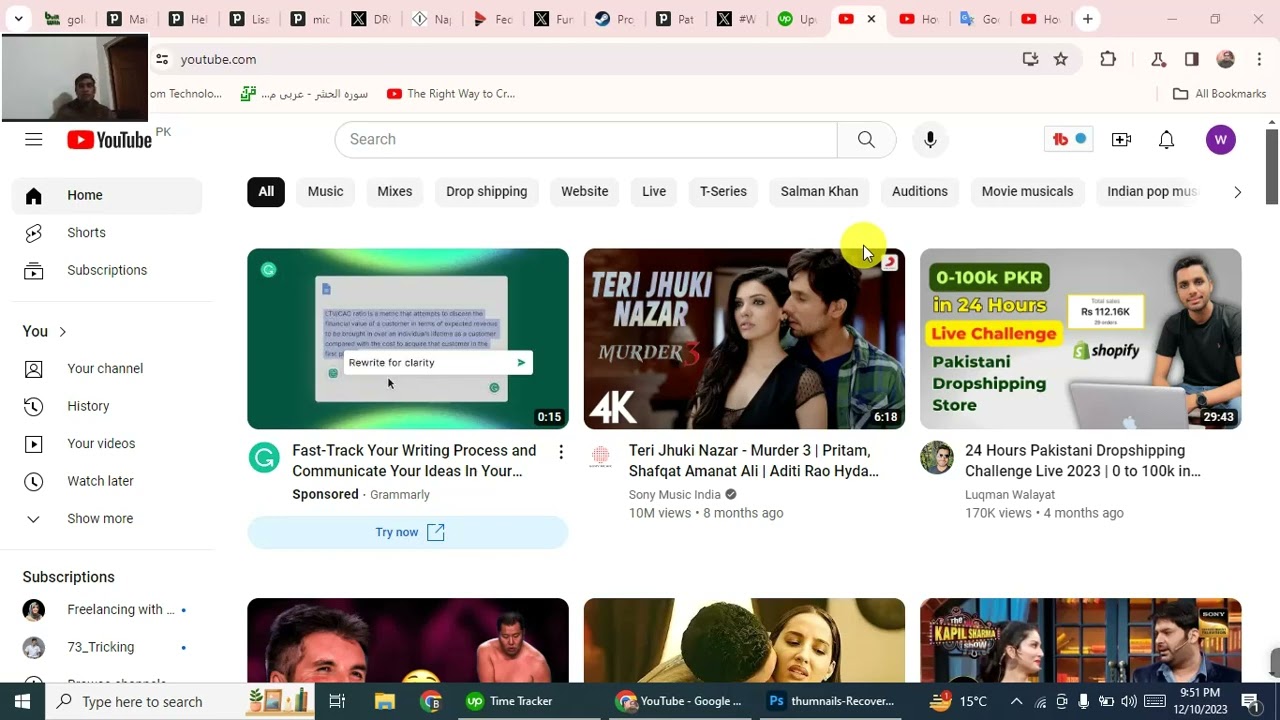Image resolution: width=1280 pixels, height=720 pixels.
Task: Play the Teri Jhuki Nazar thumbnail
Action: 744,339
